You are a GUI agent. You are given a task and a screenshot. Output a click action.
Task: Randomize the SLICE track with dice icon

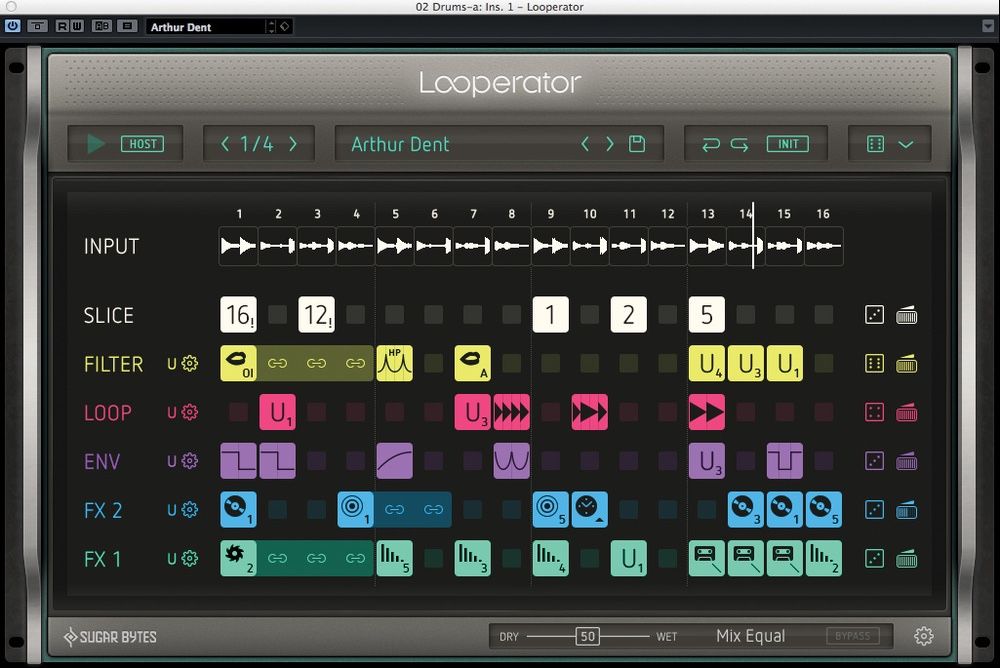coord(874,316)
